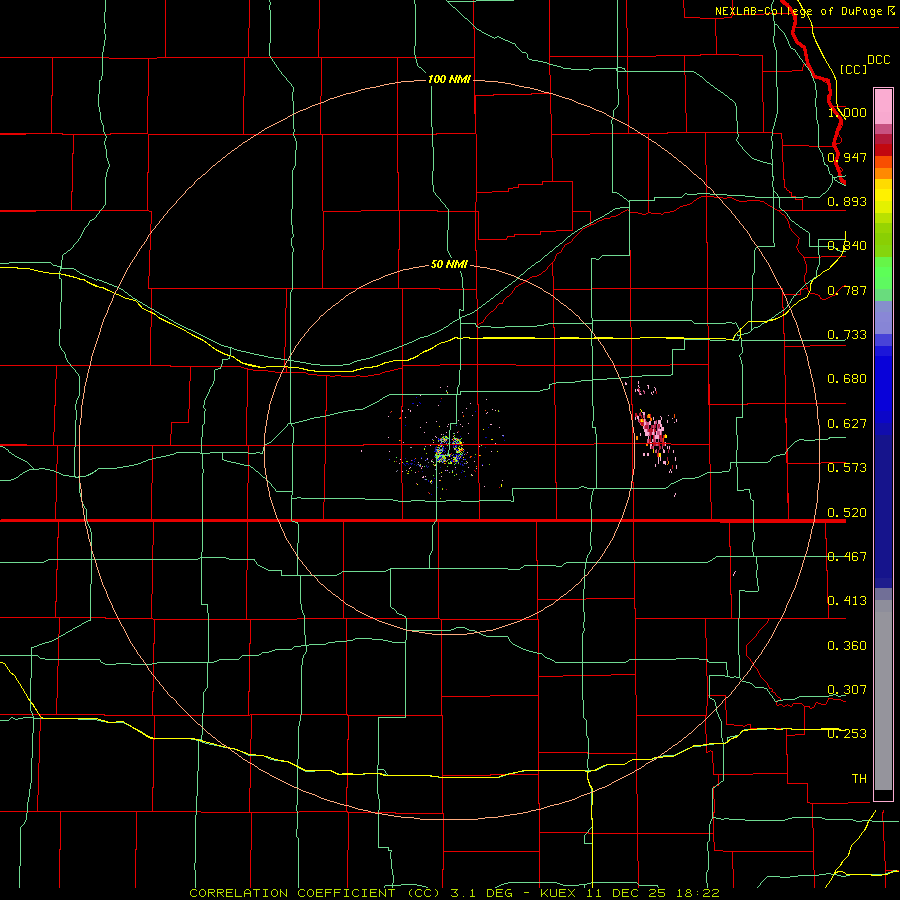Select the 0.413 scale value
The width and height of the screenshot is (900, 900).
pyautogui.click(x=847, y=601)
